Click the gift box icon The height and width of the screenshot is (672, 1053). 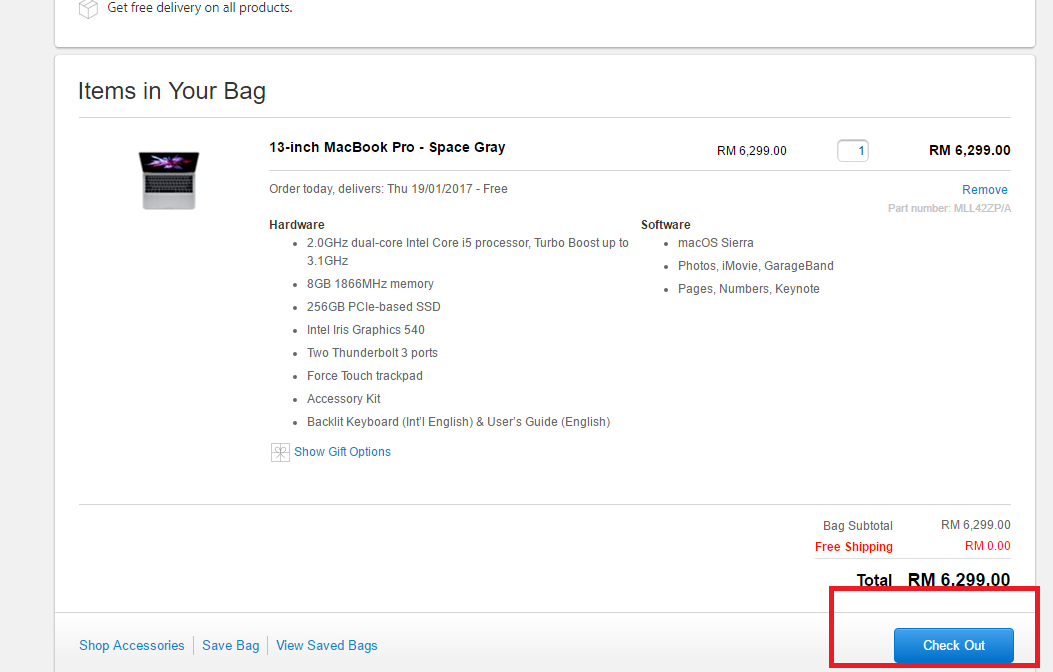pos(280,452)
